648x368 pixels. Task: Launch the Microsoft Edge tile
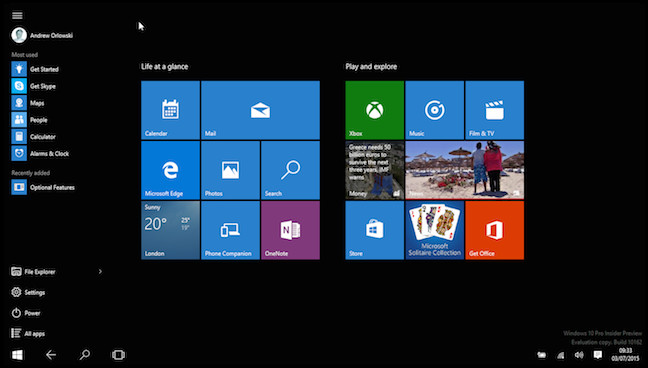tap(170, 170)
